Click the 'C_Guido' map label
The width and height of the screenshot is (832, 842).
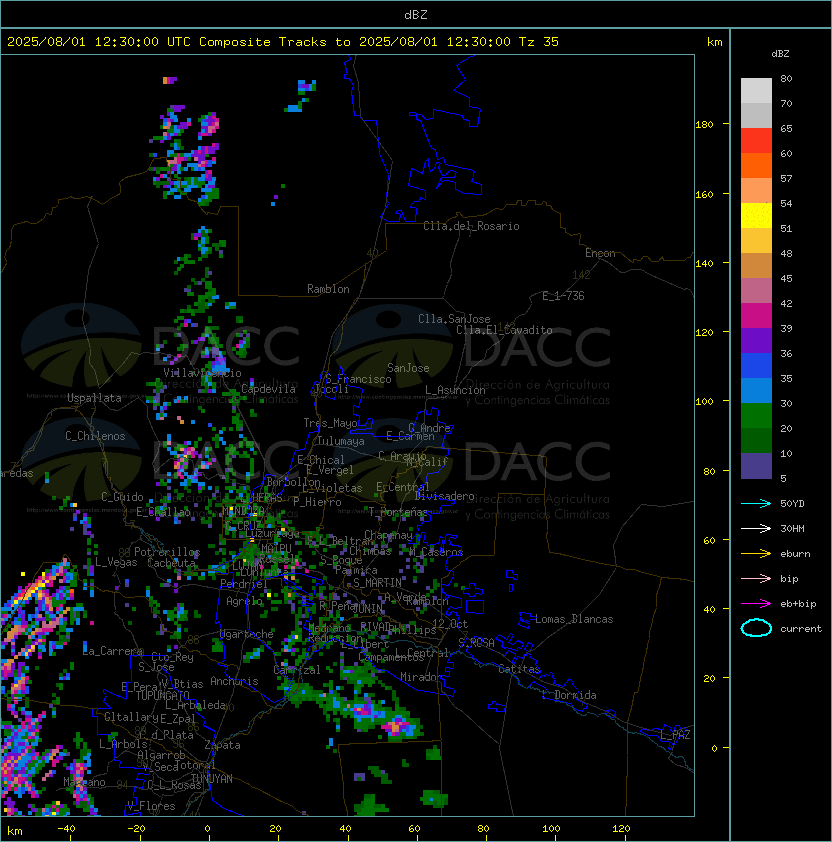coord(122,497)
